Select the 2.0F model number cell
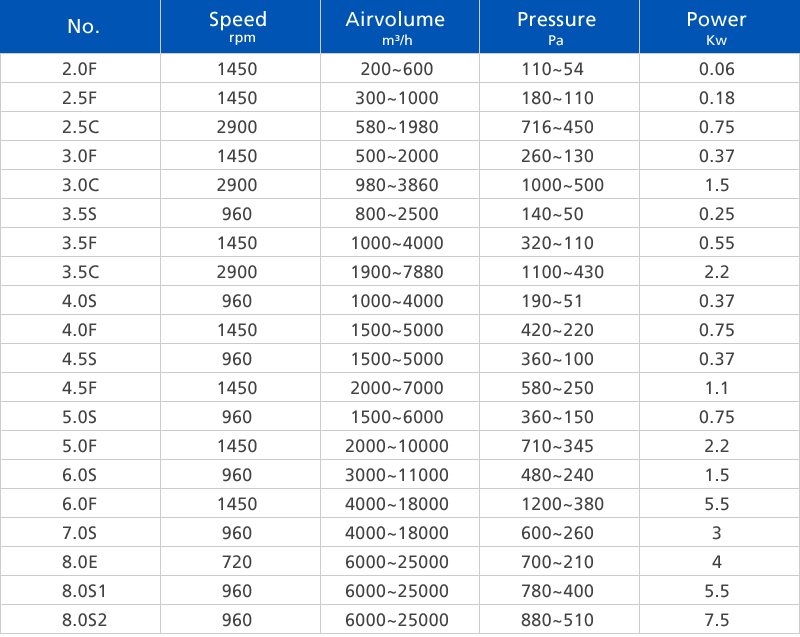 [80, 69]
